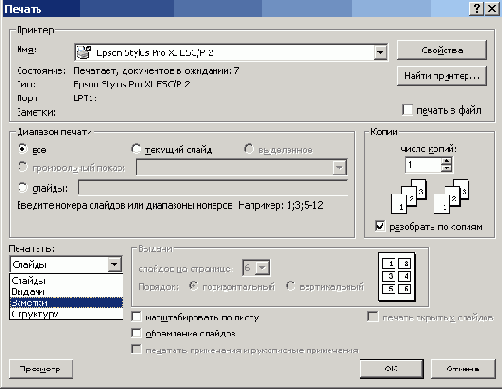Click the uncollated copies pages icon

pyautogui.click(x=452, y=196)
